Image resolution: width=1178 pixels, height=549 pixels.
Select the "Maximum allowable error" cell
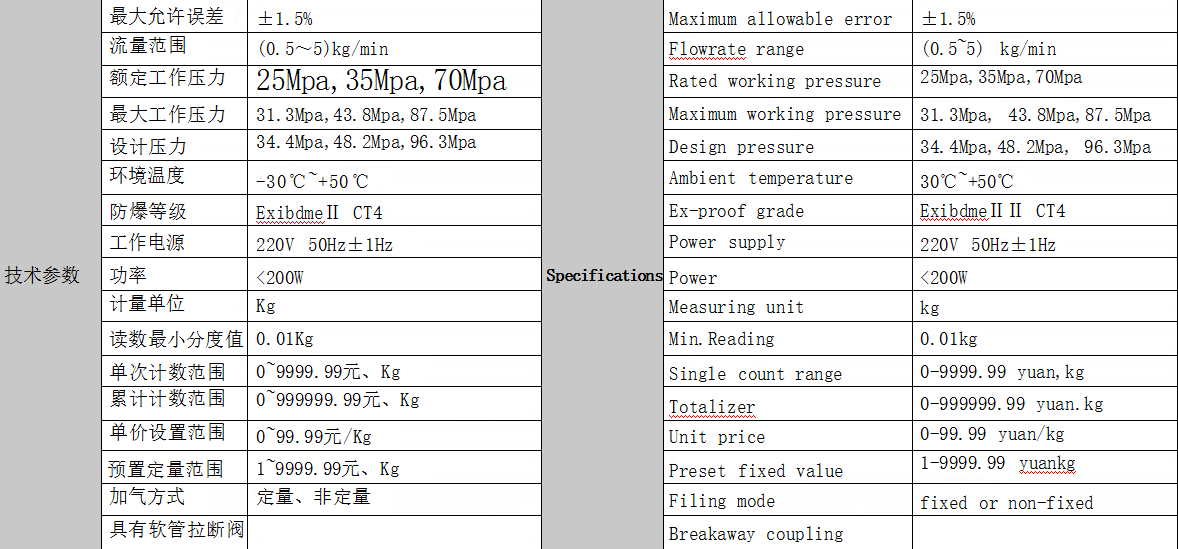tap(780, 19)
